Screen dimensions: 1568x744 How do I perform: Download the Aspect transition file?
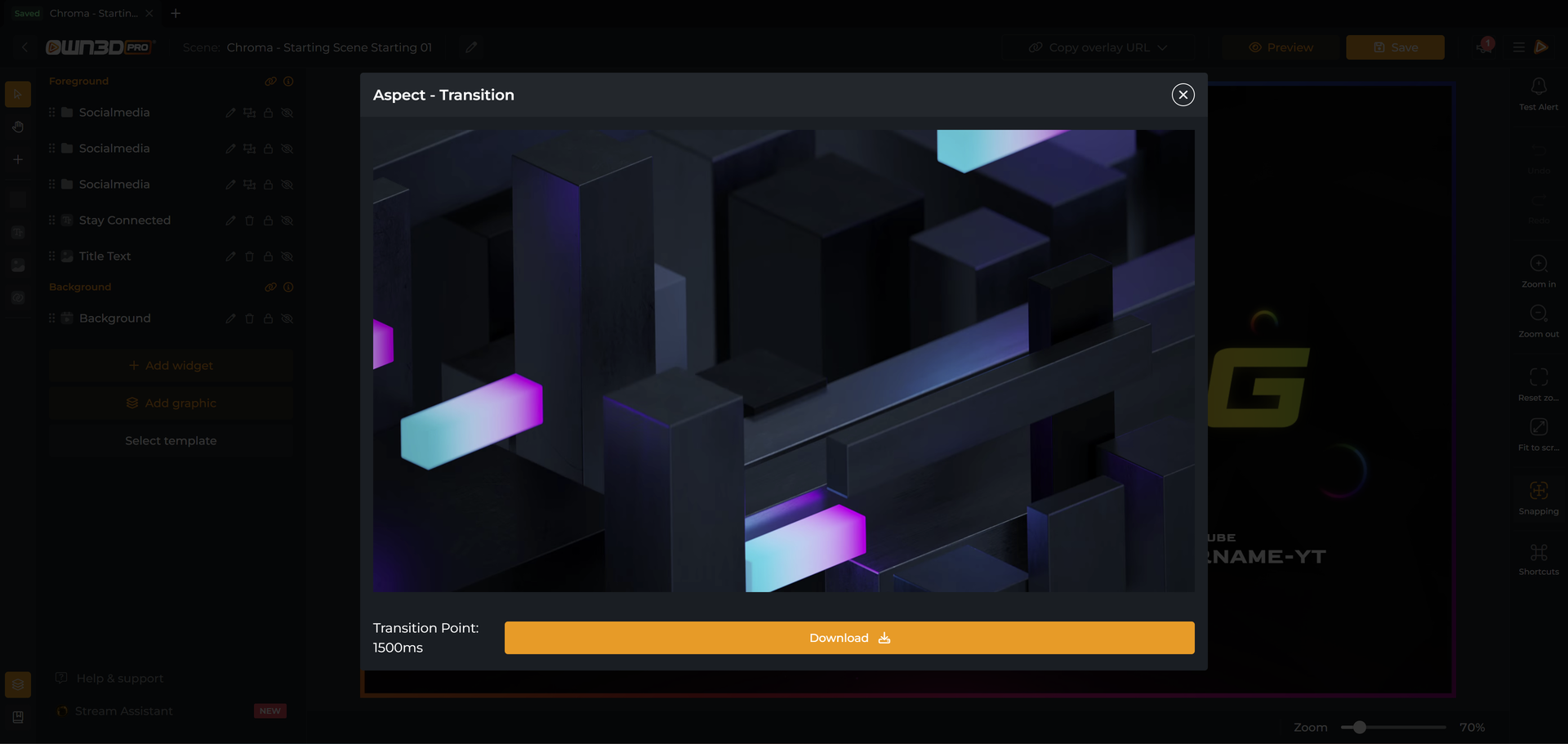click(x=849, y=638)
